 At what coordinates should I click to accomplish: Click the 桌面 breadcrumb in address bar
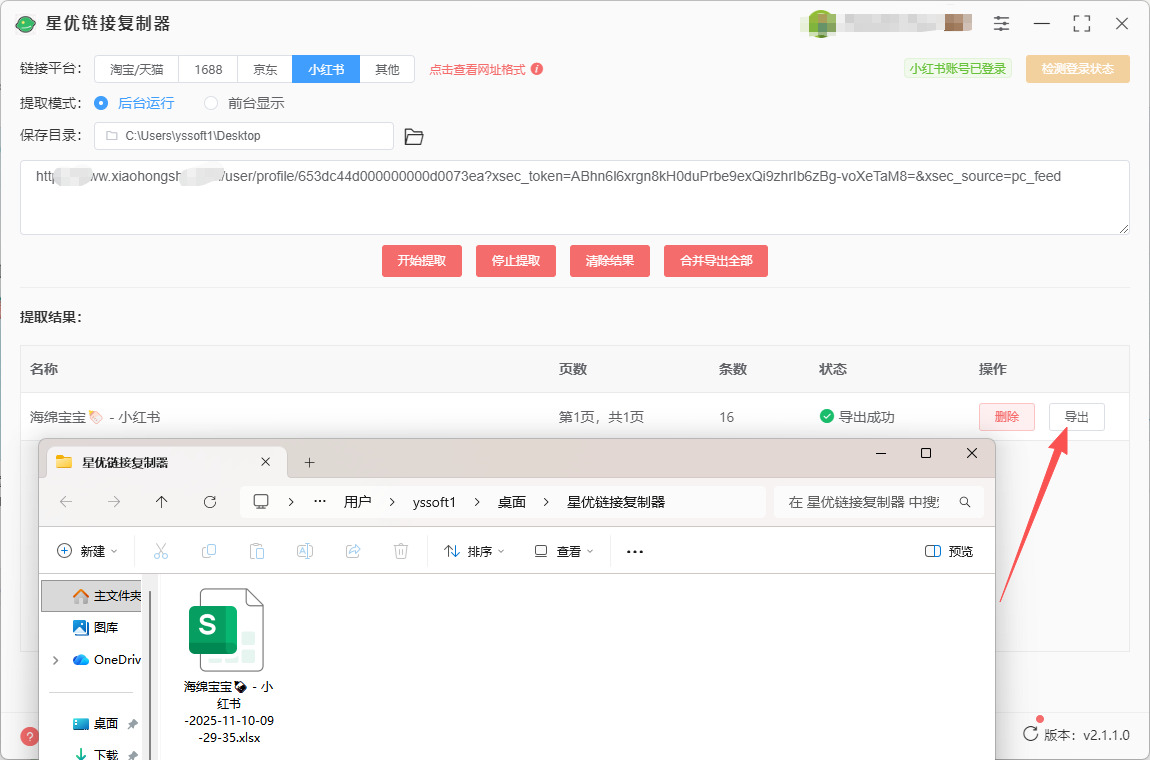pos(512,503)
